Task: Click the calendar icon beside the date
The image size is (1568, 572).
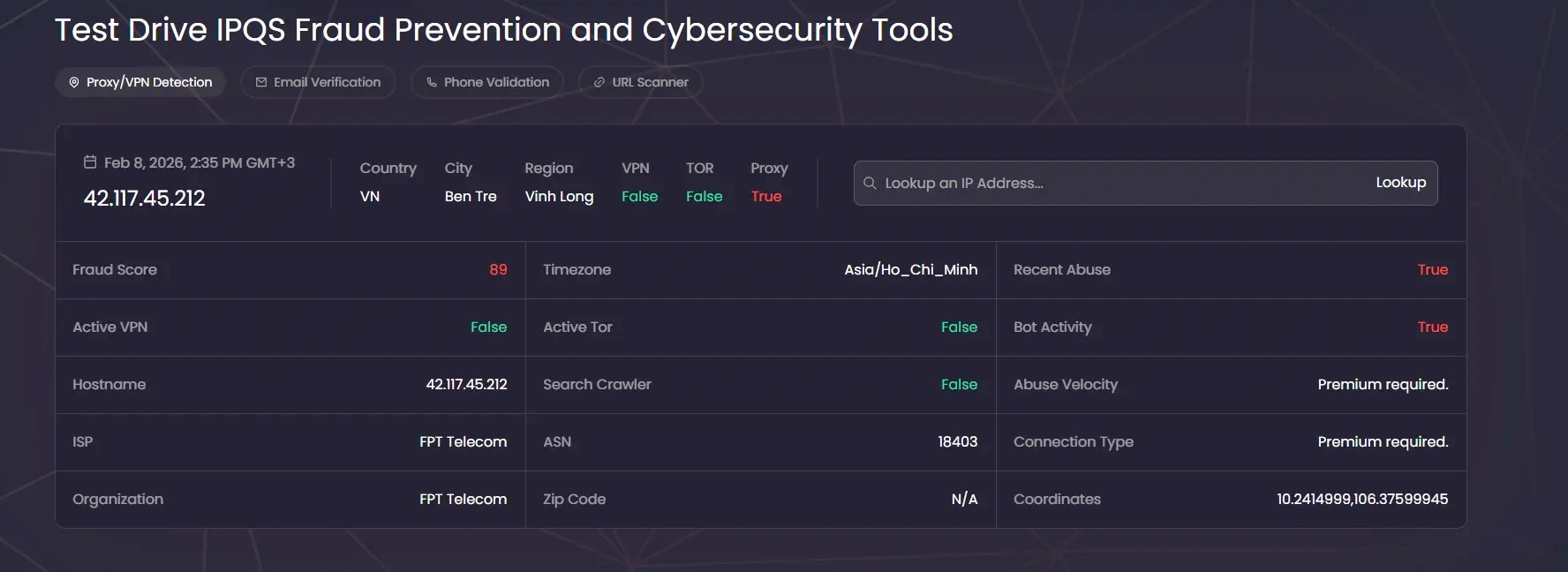Action: click(x=90, y=162)
